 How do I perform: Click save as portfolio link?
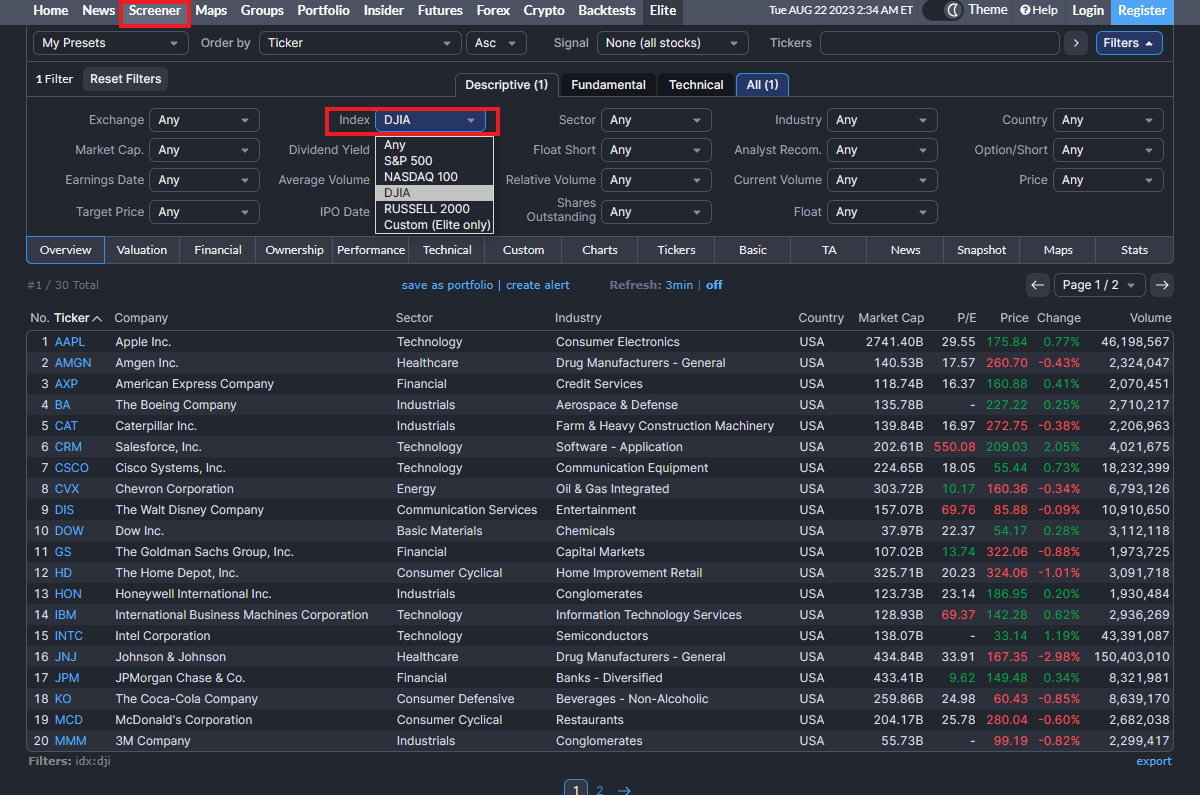[x=447, y=285]
